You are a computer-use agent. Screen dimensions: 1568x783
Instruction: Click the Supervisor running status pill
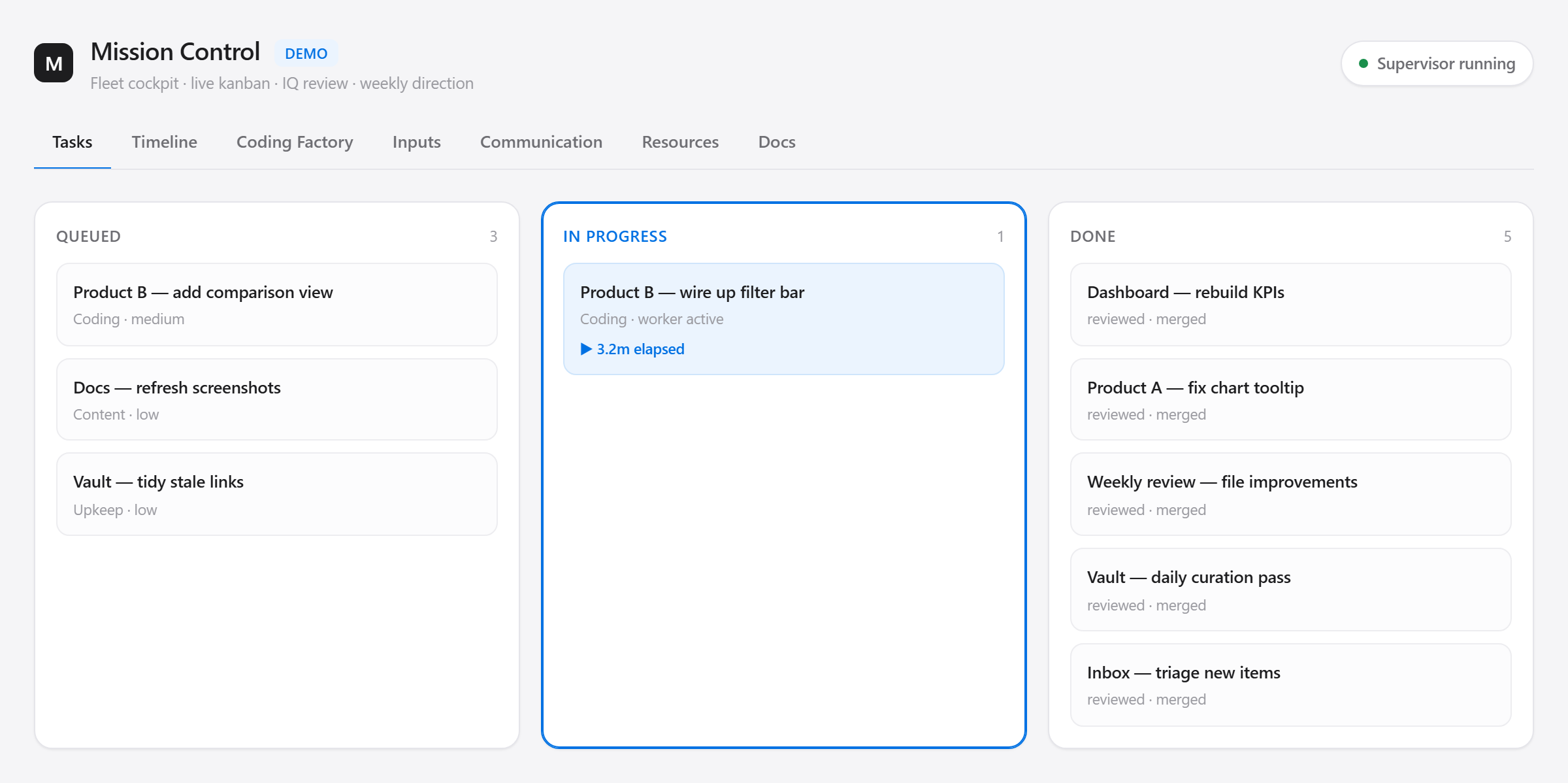1437,63
